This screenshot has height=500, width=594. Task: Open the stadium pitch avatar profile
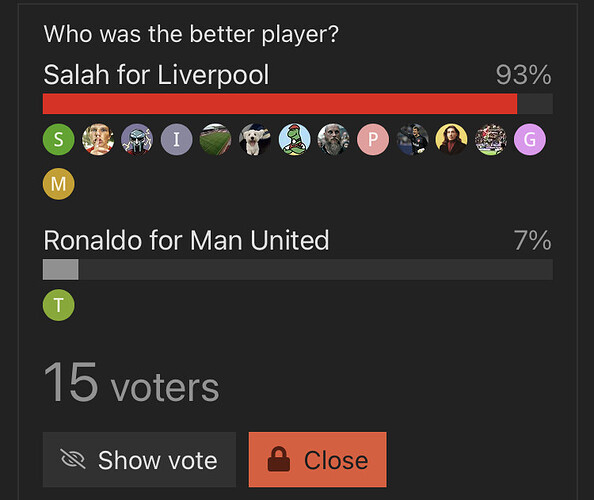click(216, 139)
